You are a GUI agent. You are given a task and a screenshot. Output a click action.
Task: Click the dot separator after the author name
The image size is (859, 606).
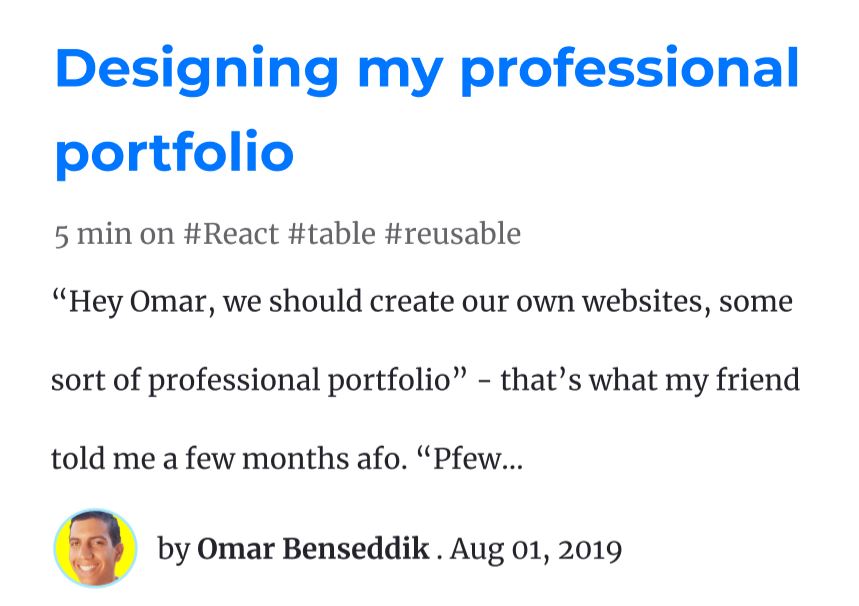tap(439, 558)
